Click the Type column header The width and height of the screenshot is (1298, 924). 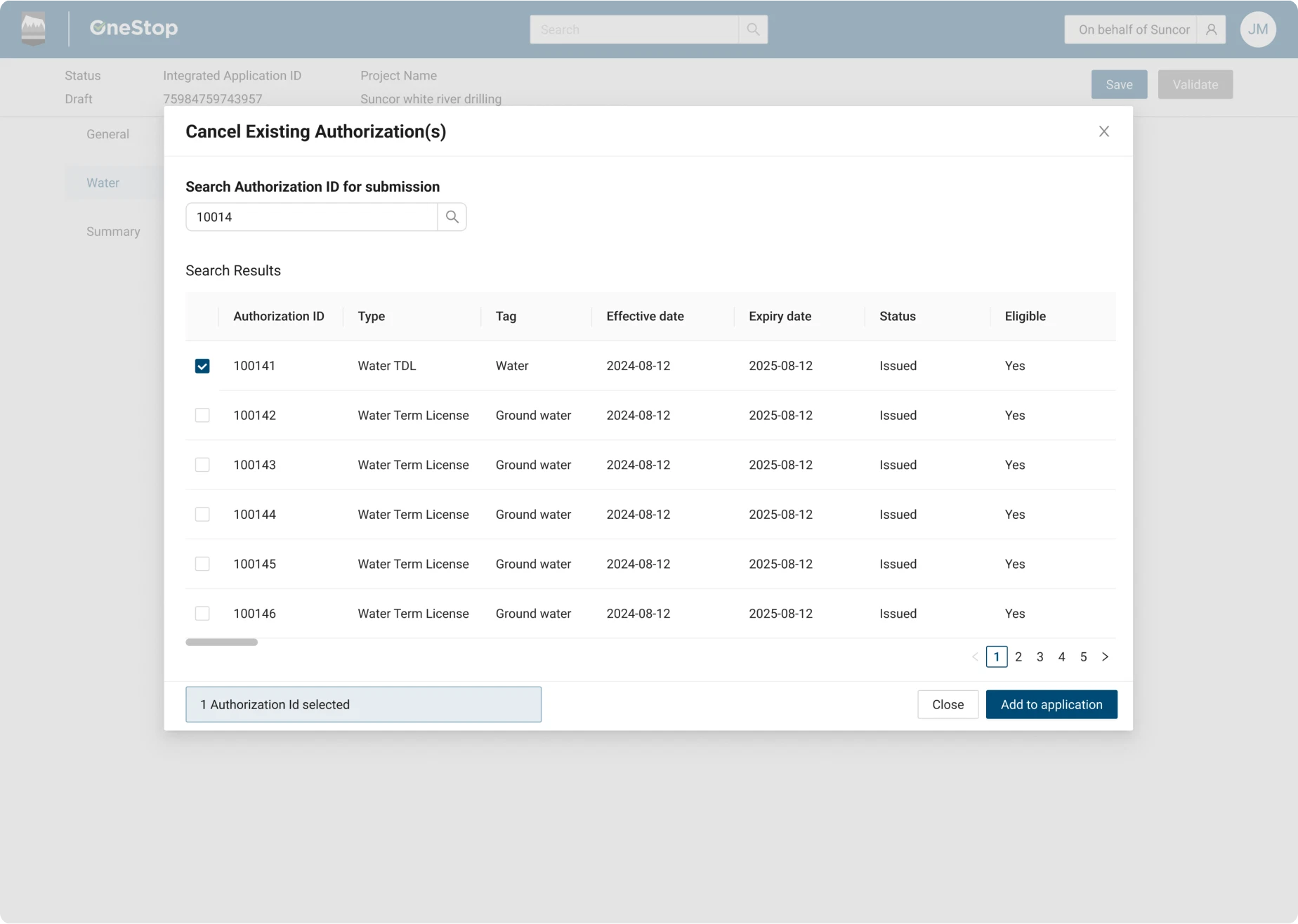point(372,316)
